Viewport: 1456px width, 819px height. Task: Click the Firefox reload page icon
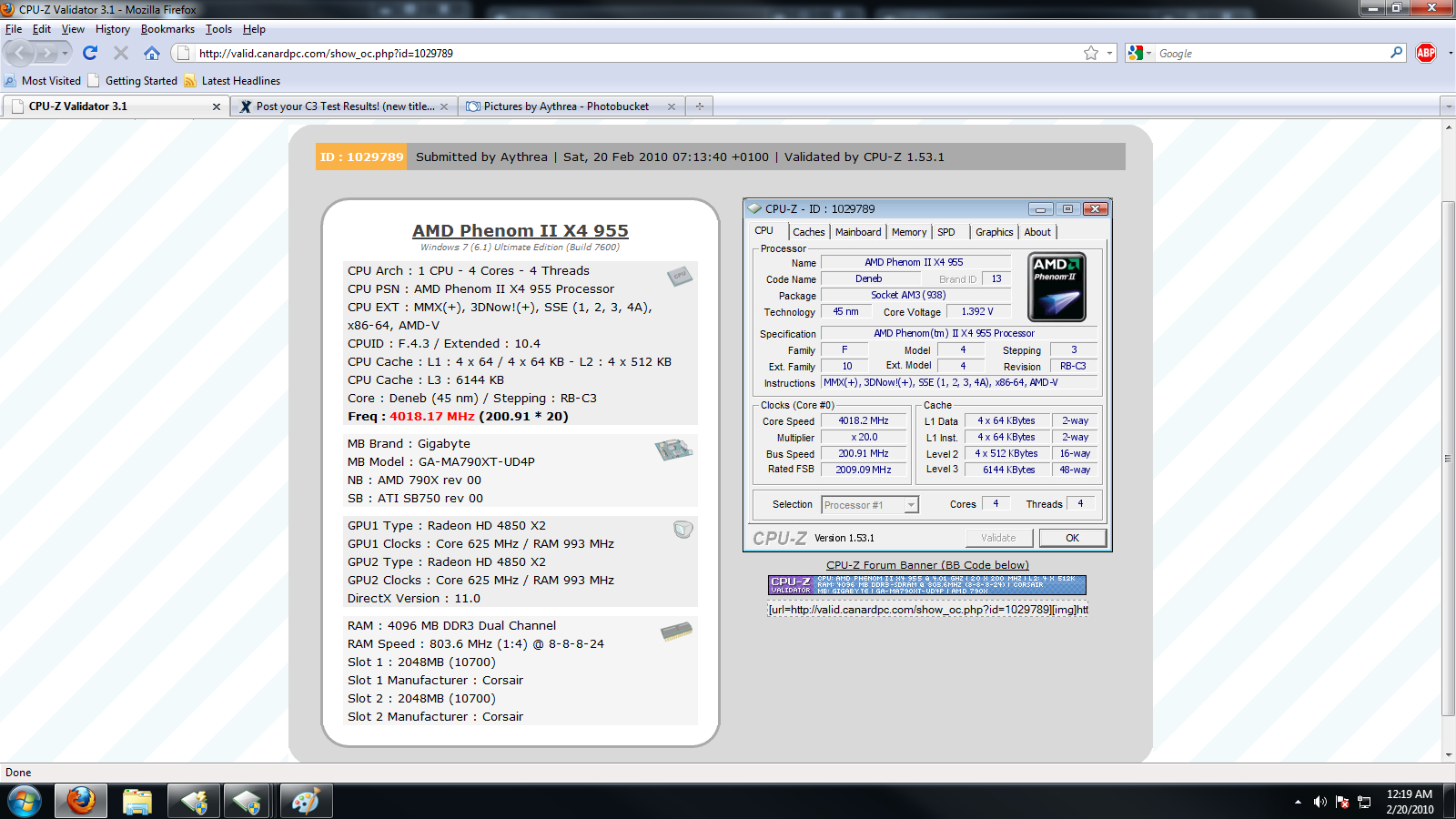point(90,53)
